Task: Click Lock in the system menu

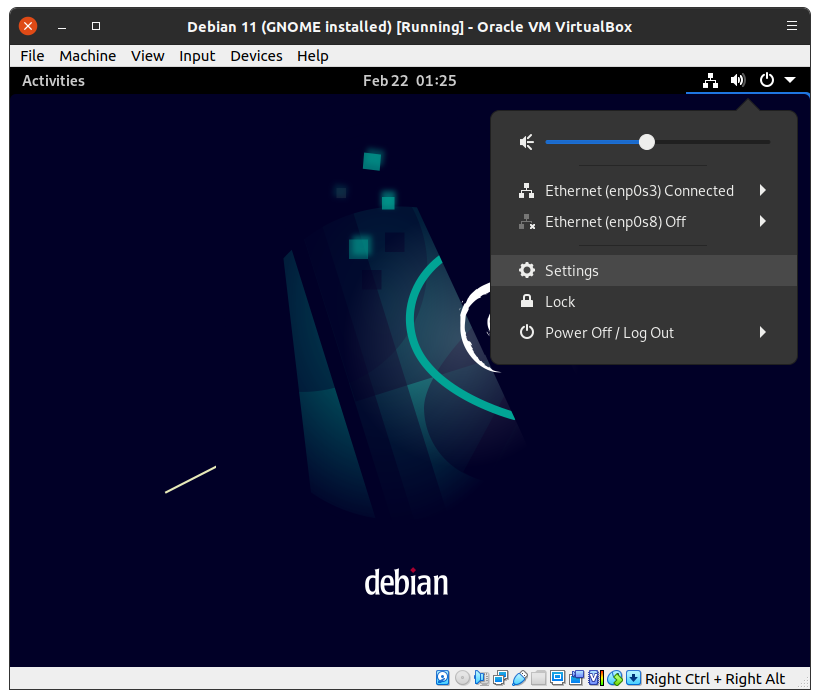Action: [x=560, y=302]
